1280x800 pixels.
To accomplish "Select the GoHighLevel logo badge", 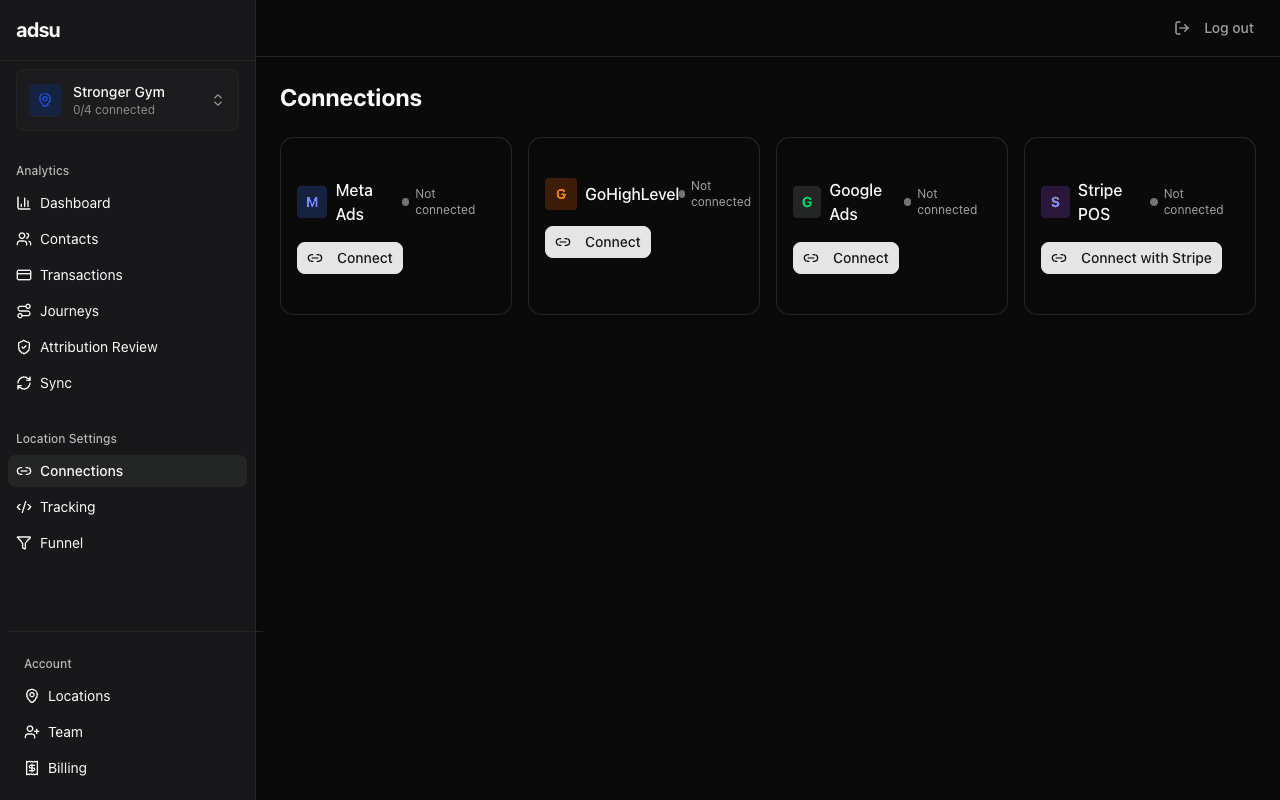I will (561, 194).
